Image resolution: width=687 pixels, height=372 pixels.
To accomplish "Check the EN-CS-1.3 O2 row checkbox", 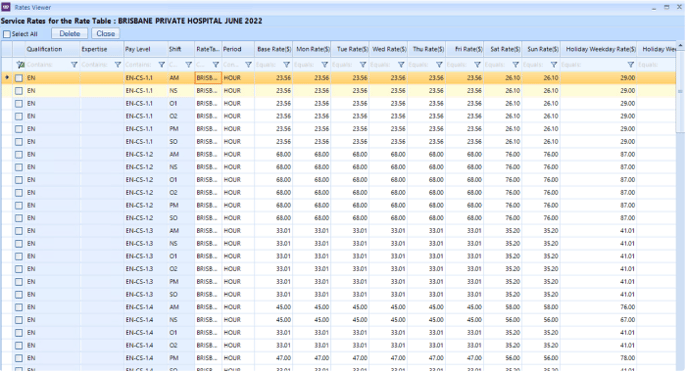I will pyautogui.click(x=18, y=269).
